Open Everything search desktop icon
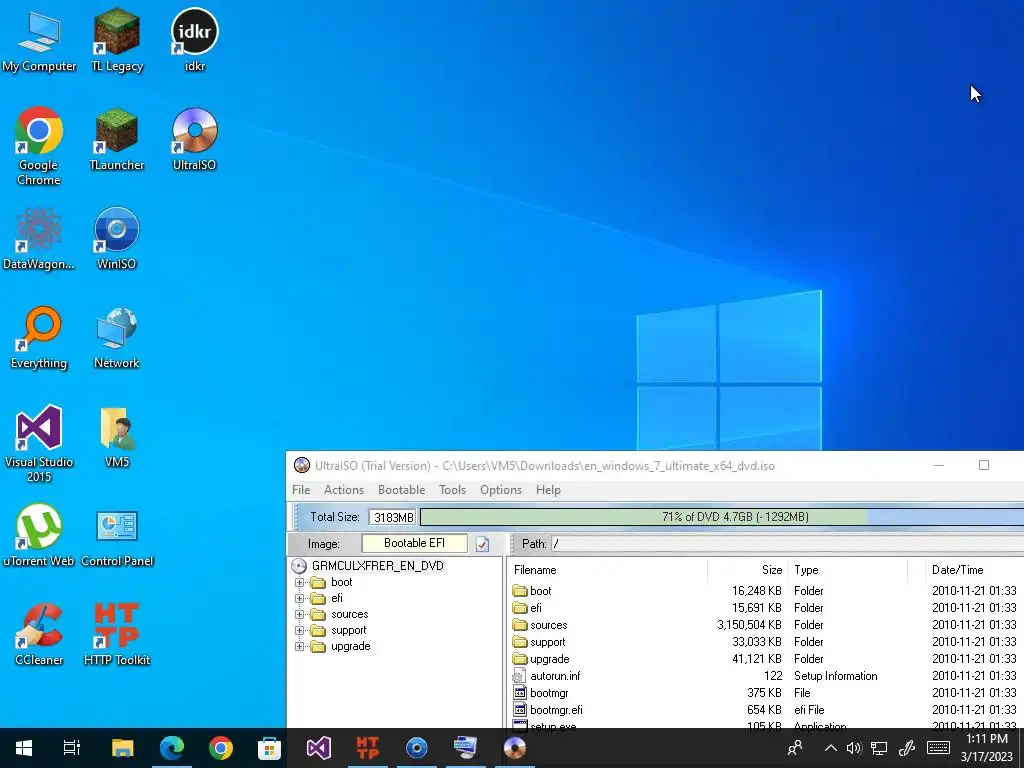Viewport: 1024px width, 768px height. click(x=39, y=338)
